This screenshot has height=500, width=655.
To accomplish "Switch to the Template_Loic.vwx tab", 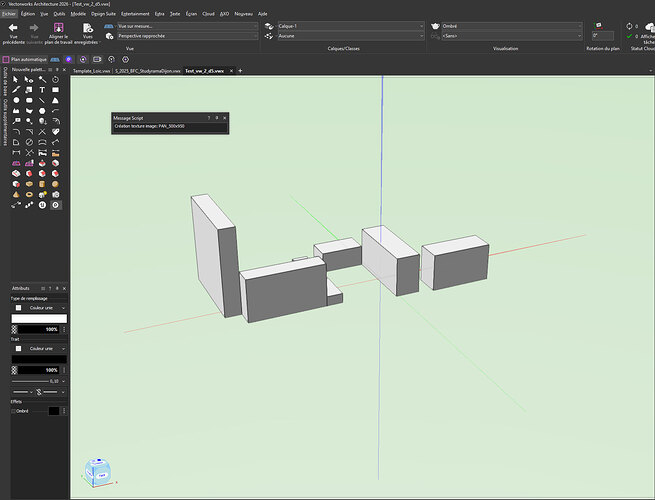I will 90,71.
